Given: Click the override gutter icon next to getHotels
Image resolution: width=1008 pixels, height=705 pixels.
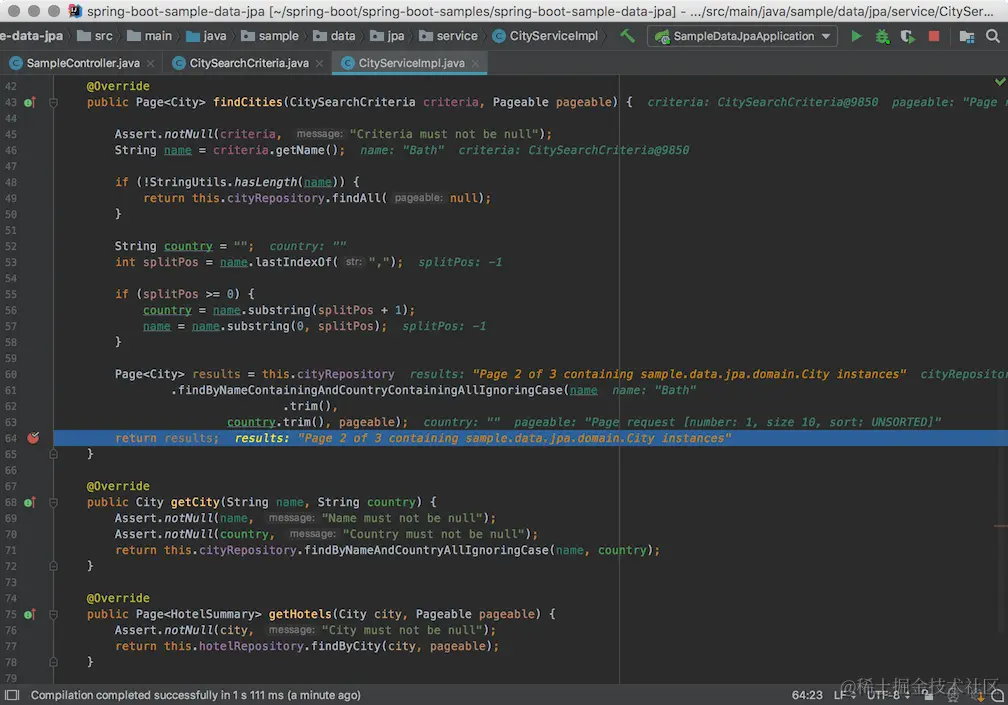Looking at the screenshot, I should point(30,614).
